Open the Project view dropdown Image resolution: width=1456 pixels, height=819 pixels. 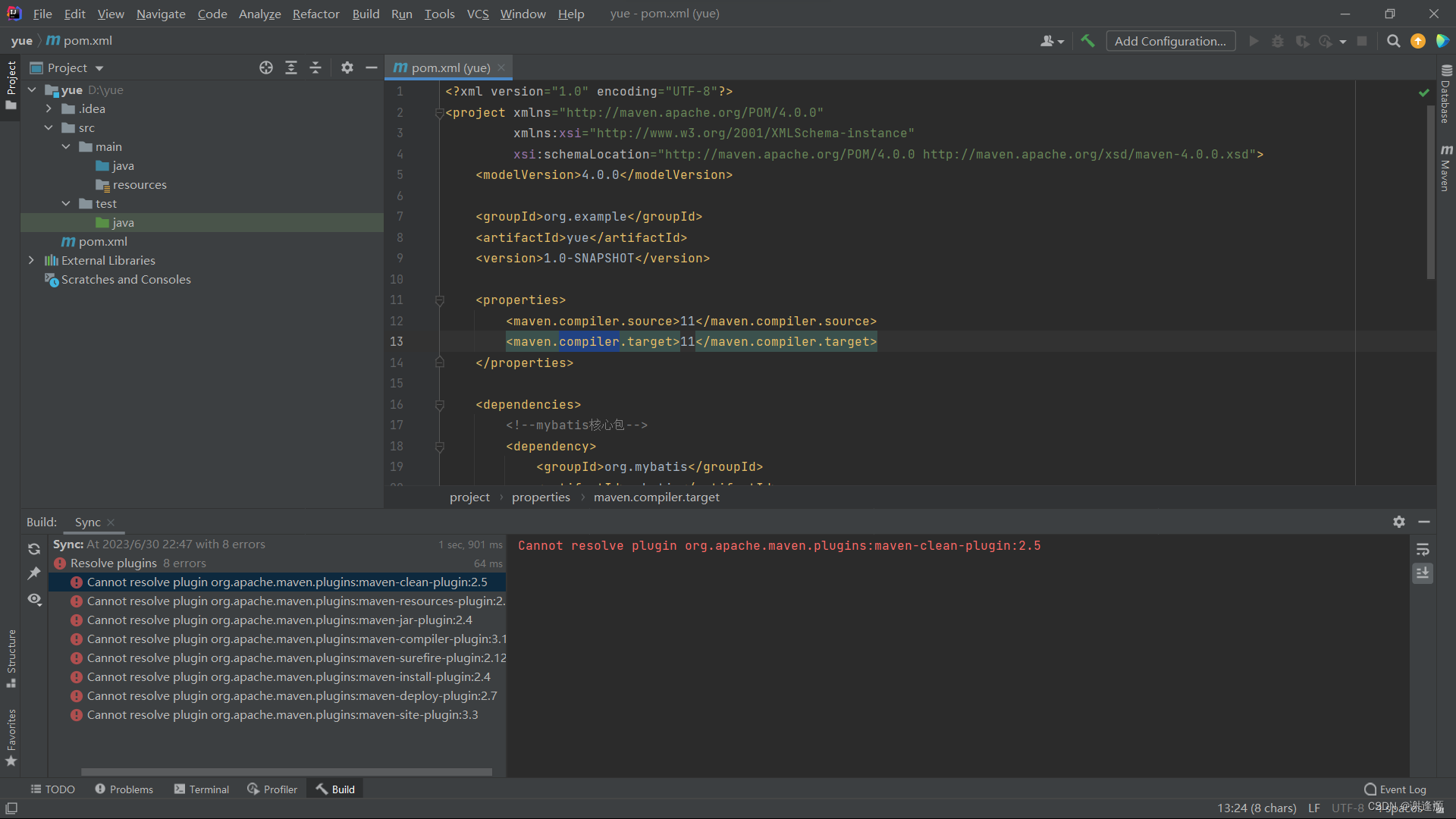[x=99, y=68]
